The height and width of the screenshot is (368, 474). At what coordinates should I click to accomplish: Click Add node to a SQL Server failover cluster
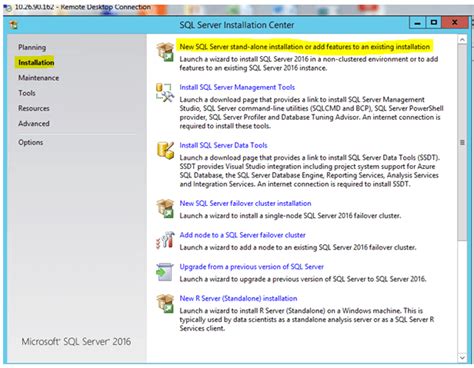(242, 235)
